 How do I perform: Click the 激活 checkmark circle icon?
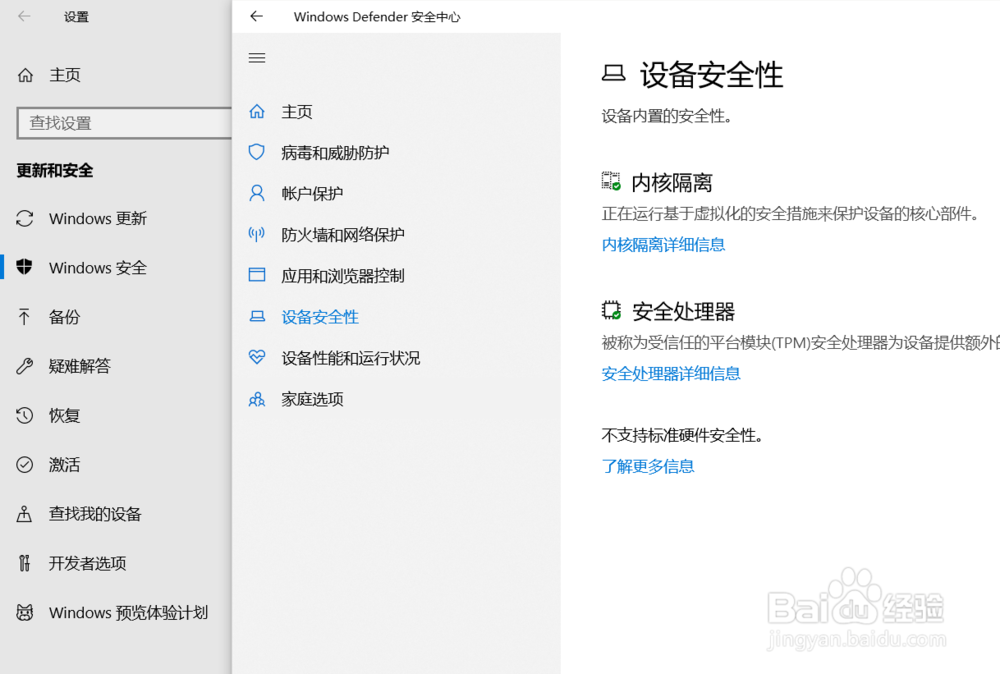tap(25, 464)
